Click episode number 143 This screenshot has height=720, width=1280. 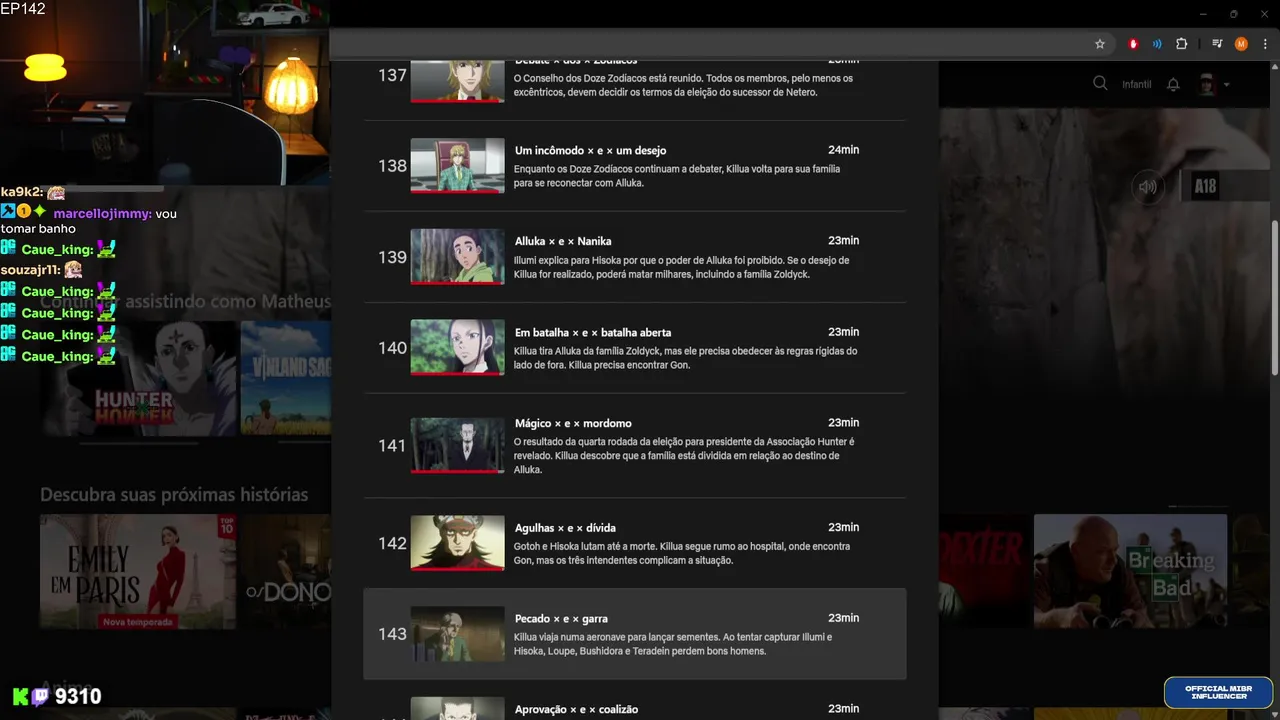(392, 635)
